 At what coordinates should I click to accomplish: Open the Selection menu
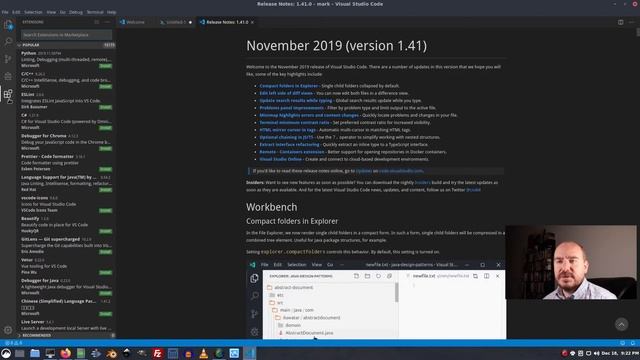tap(33, 12)
